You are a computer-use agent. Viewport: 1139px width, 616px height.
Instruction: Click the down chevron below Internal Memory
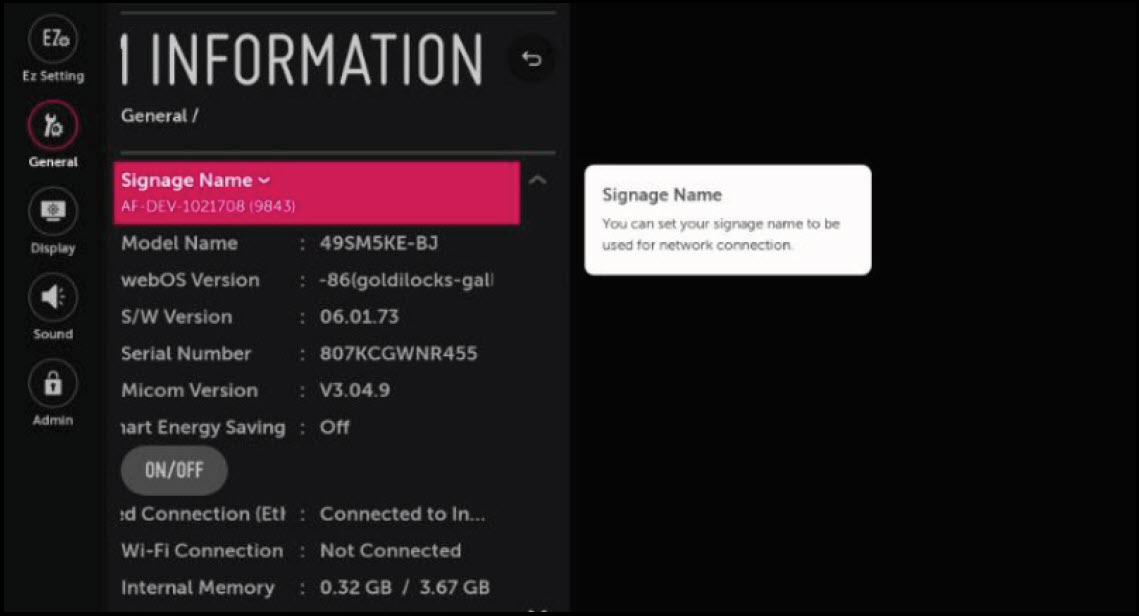point(538,608)
